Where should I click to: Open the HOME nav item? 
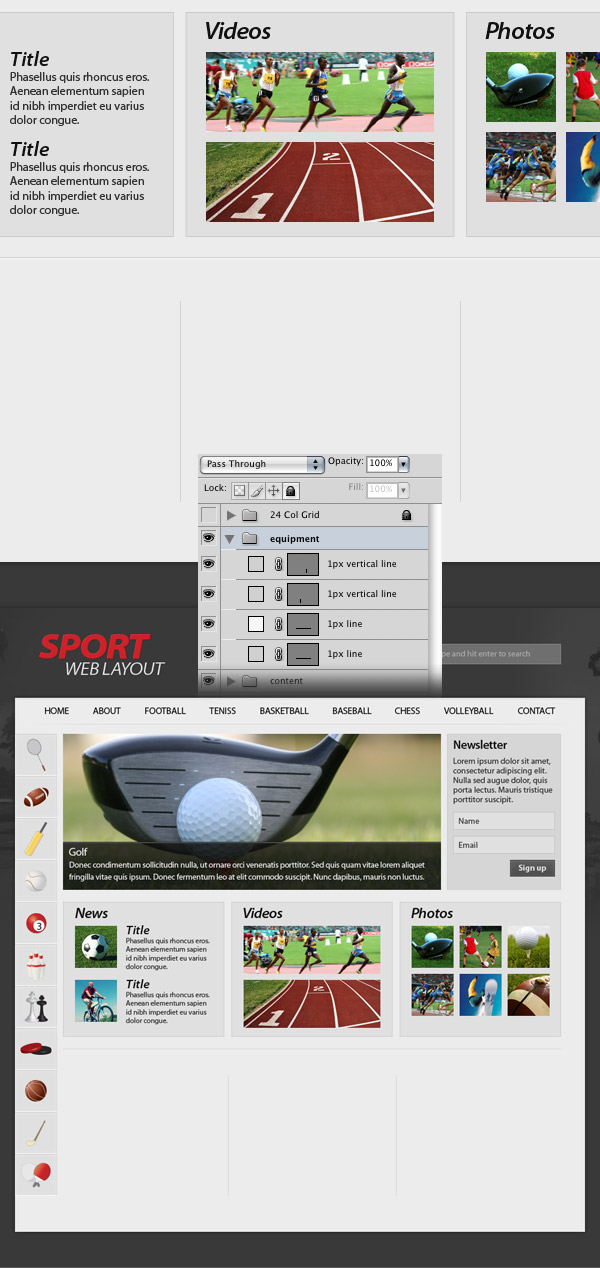point(57,711)
